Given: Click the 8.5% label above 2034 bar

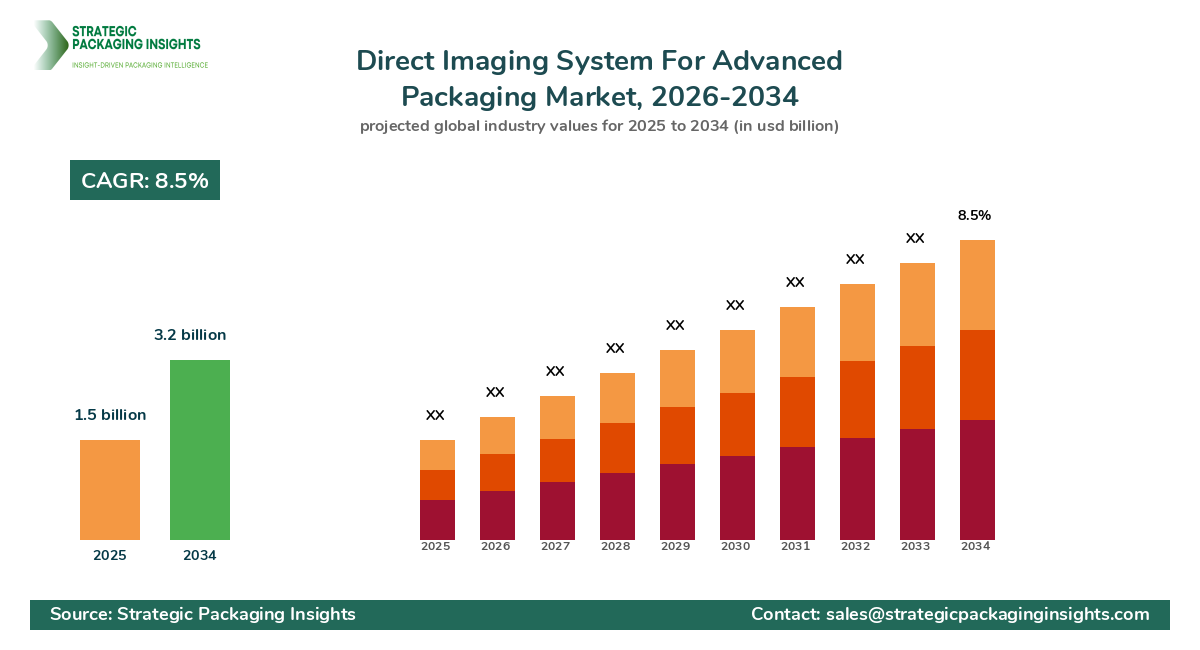Looking at the screenshot, I should [974, 215].
